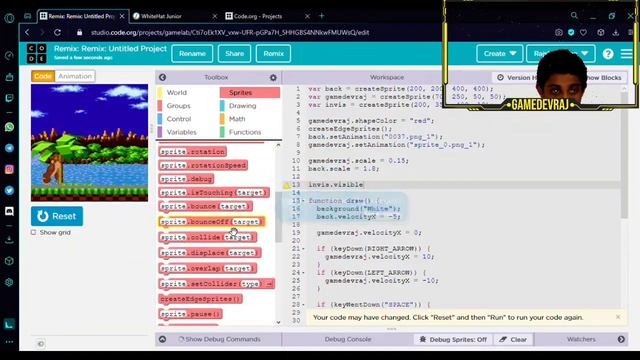Viewport: 640px width, 360px height.
Task: Open browser toolbar downloads icon
Action: [616, 32]
